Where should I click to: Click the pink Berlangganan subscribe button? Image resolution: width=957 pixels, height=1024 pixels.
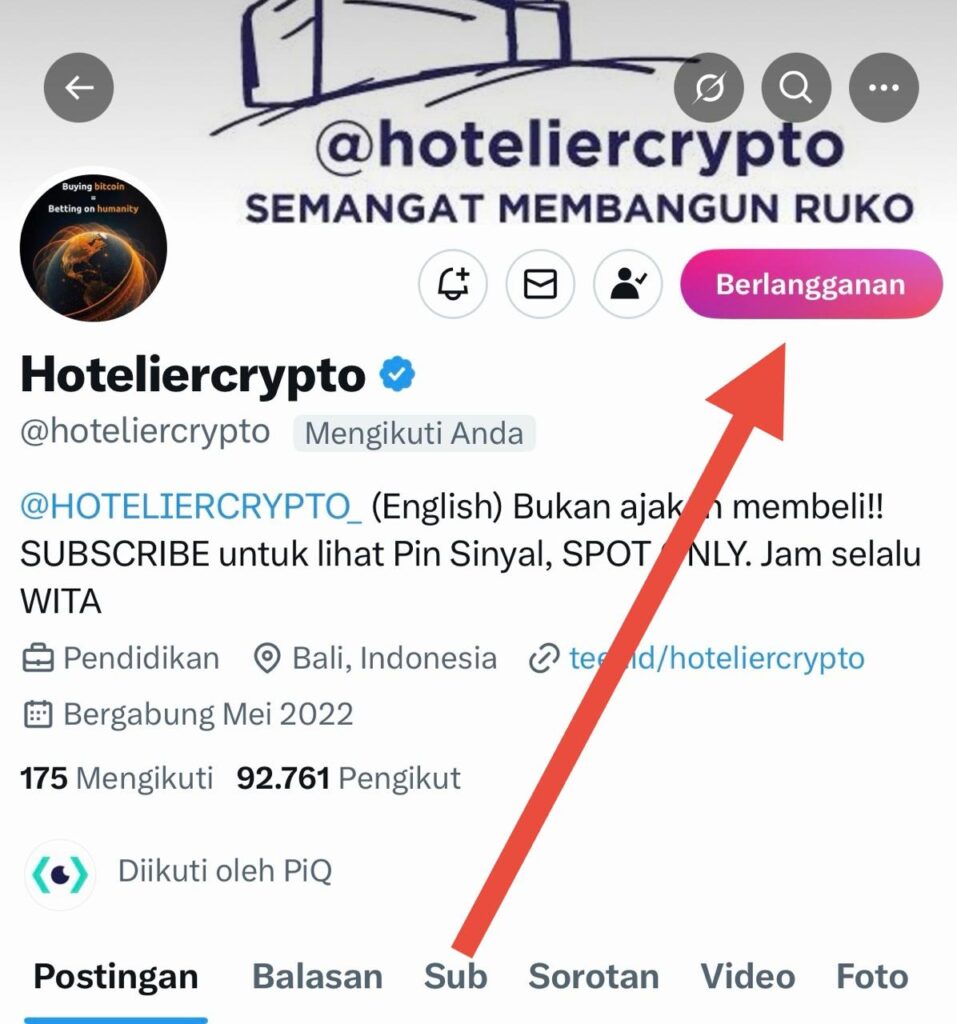(x=811, y=284)
